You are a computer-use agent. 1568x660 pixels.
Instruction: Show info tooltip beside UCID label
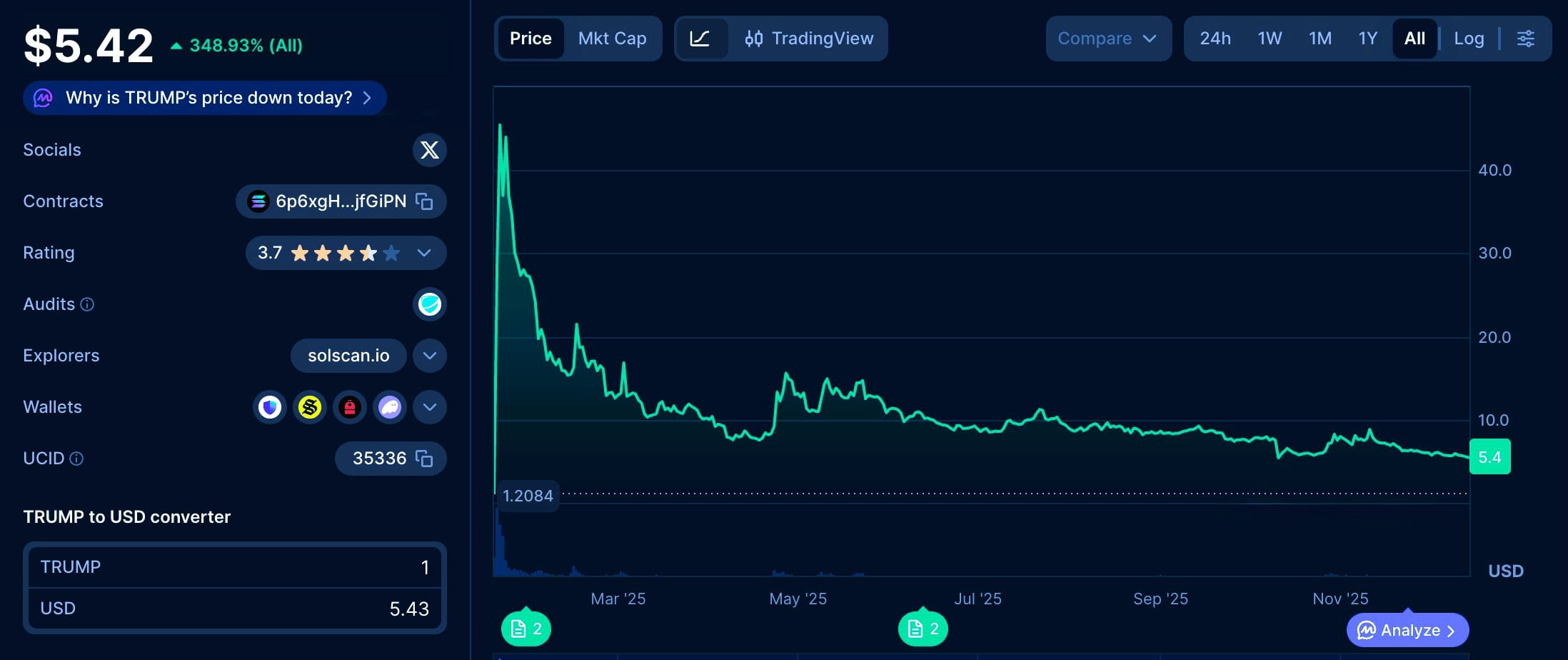point(76,459)
